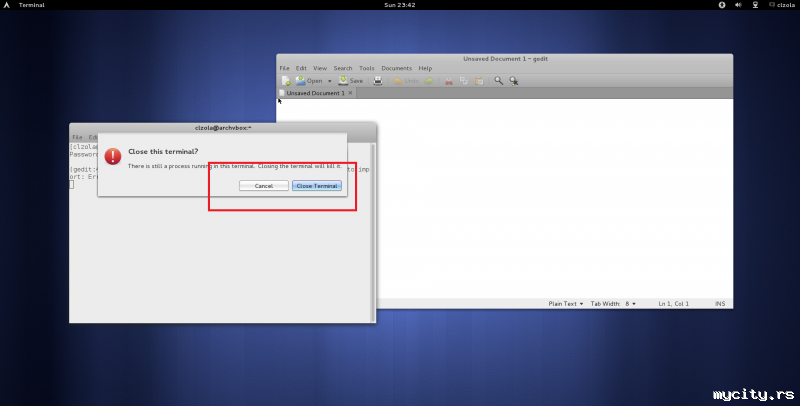Open gedit Tools menu
The image size is (800, 406).
[366, 68]
